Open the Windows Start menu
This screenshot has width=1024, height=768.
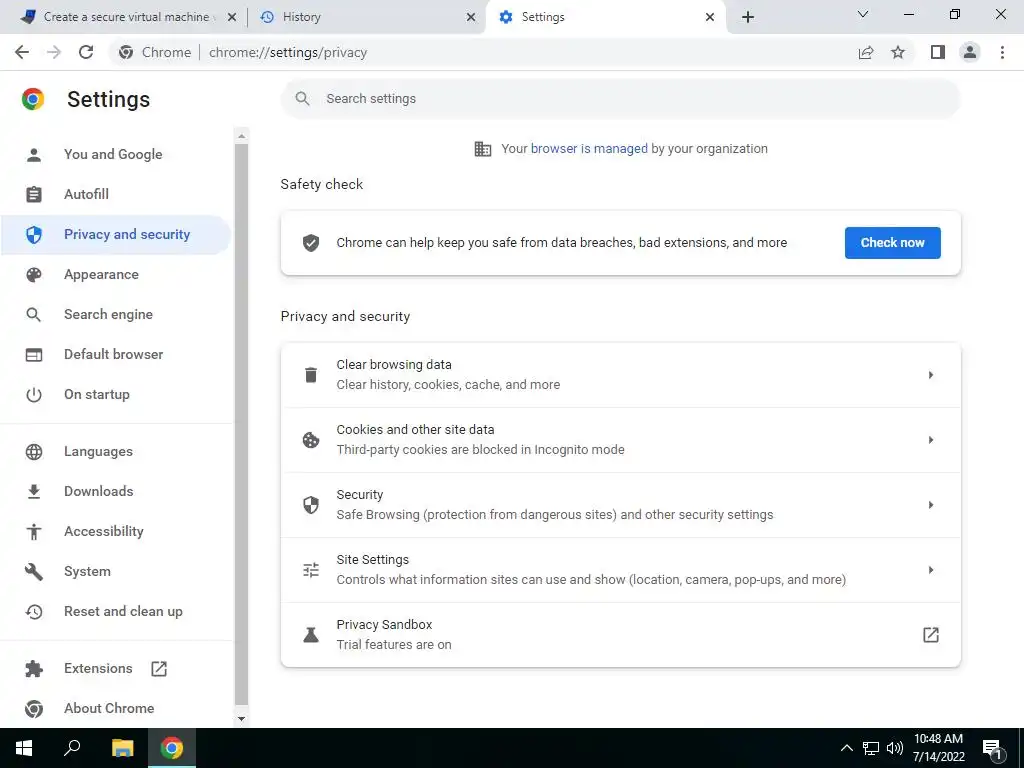24,748
